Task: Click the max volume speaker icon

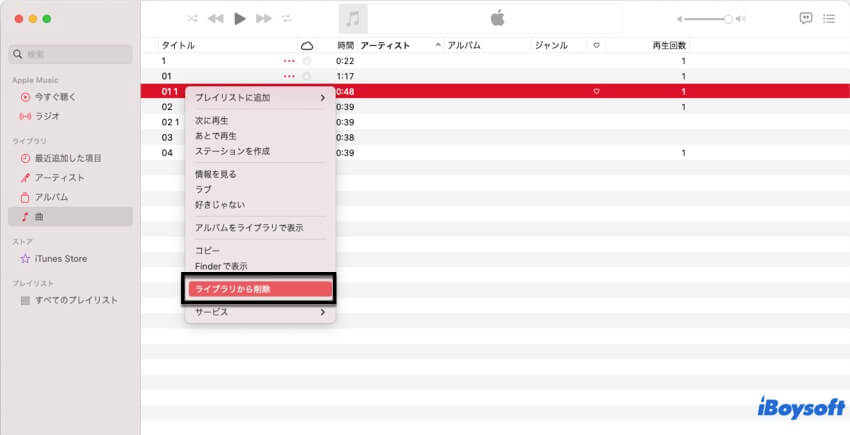Action: tap(741, 19)
